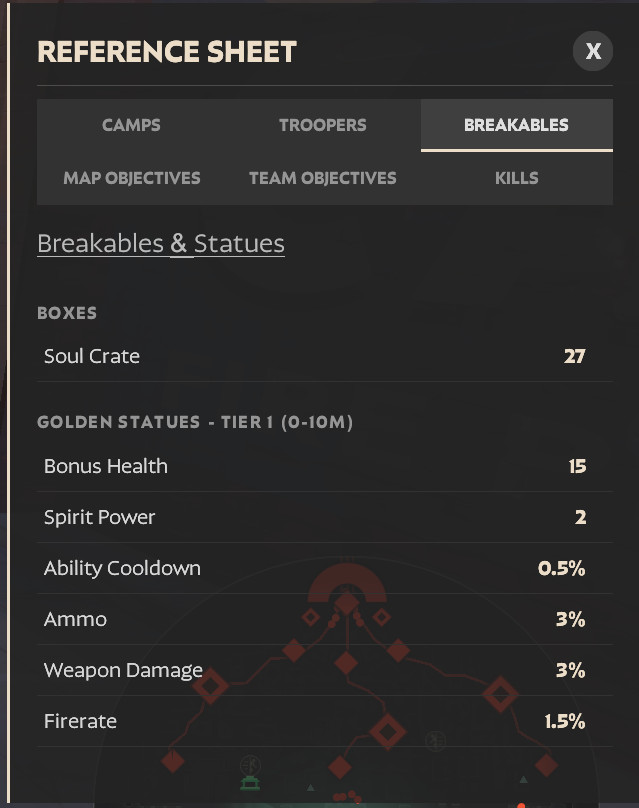Click the Ability Cooldown entry
639x808 pixels.
click(122, 568)
